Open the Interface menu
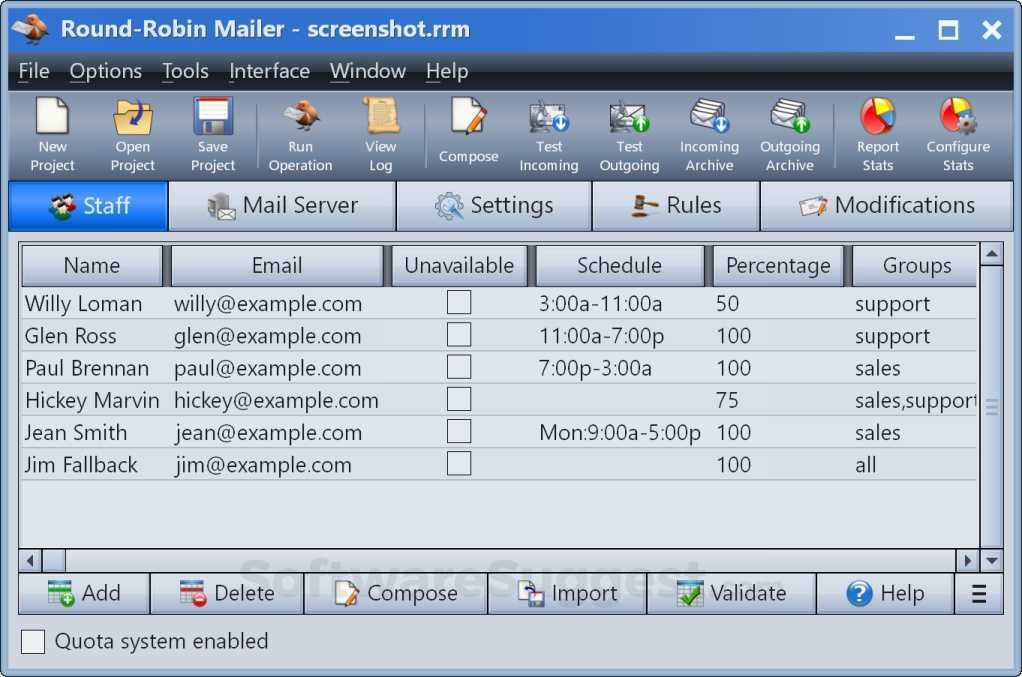1022x677 pixels. (269, 70)
